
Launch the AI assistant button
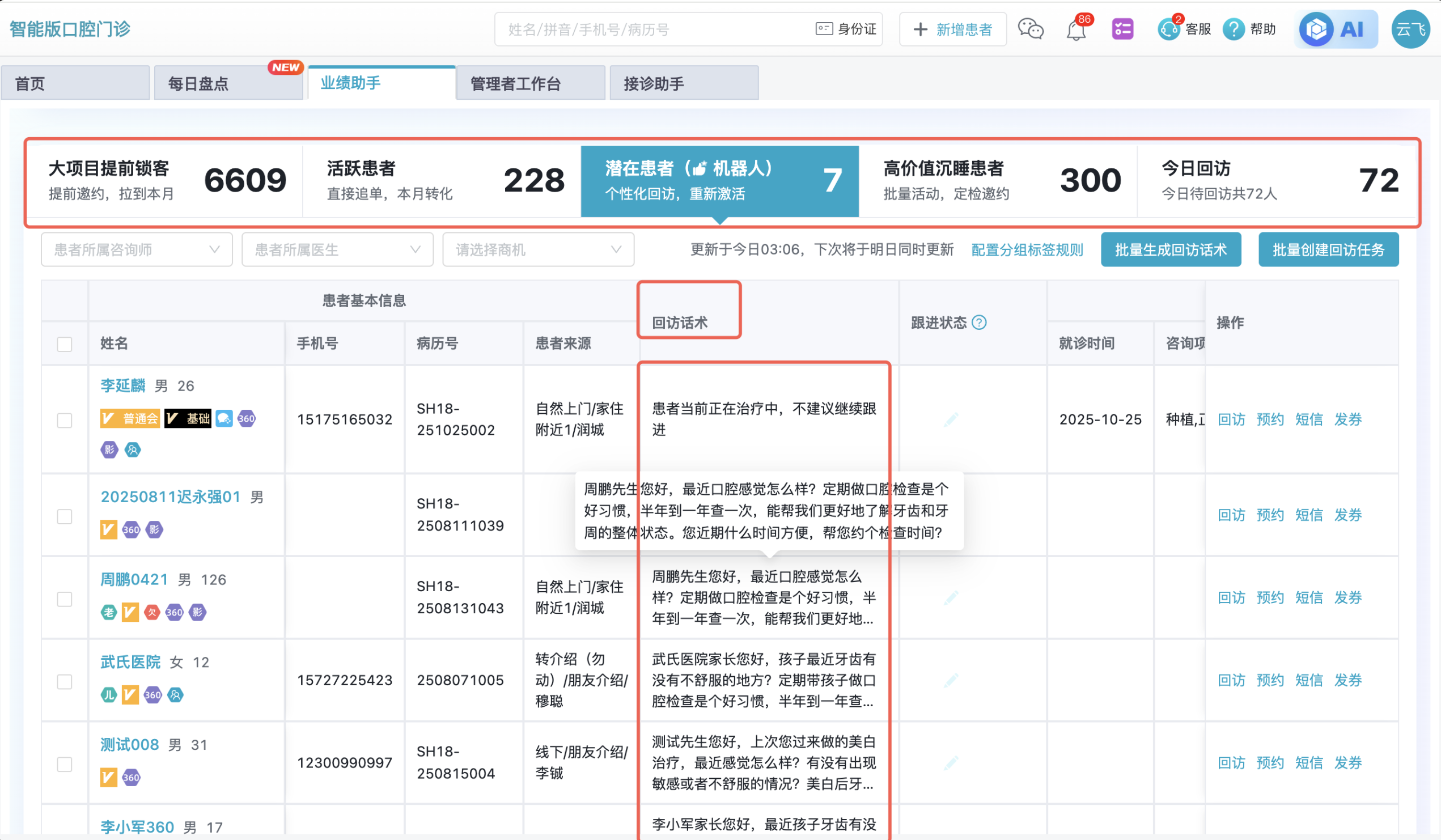click(x=1336, y=28)
